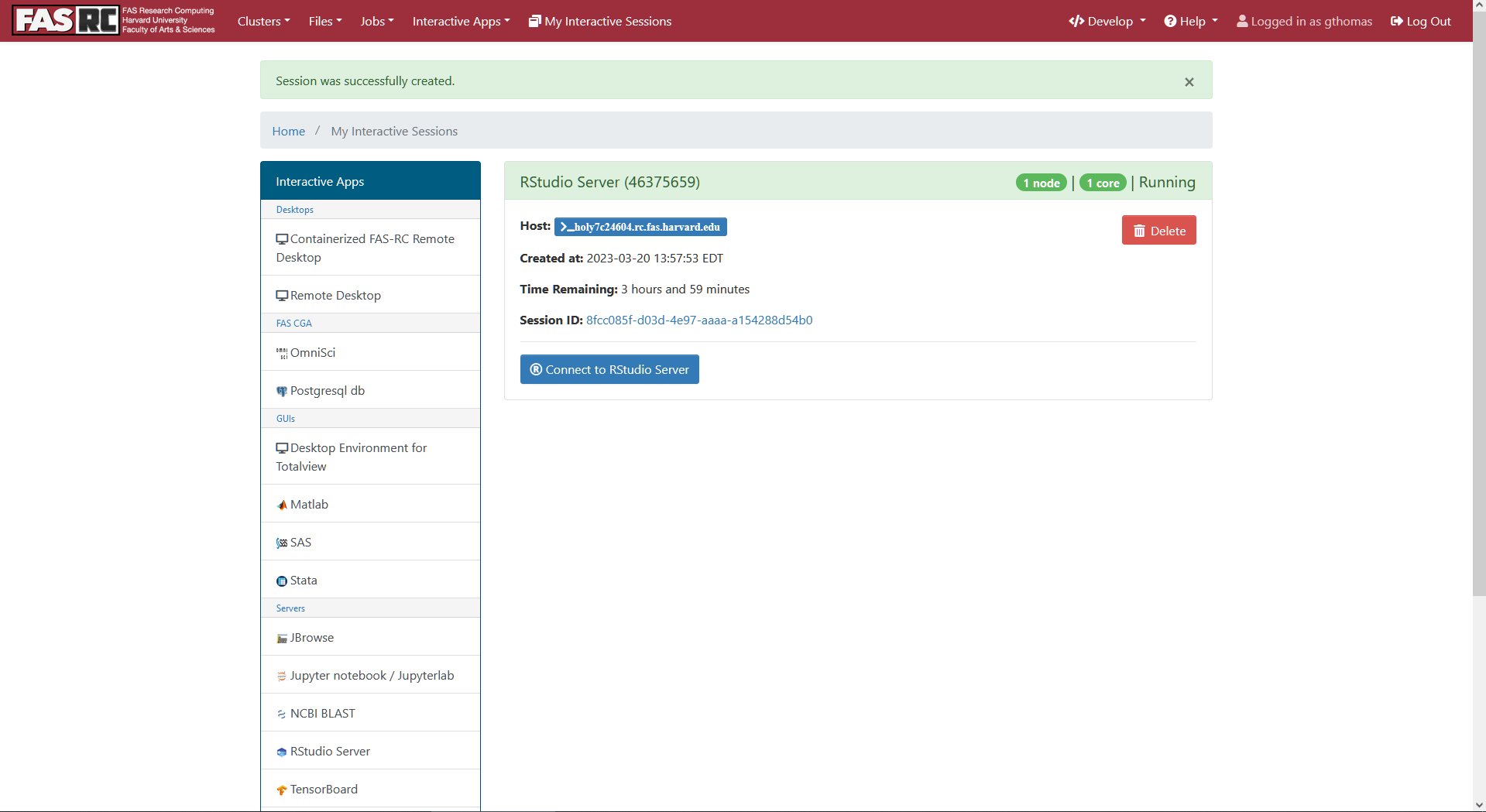Image resolution: width=1486 pixels, height=812 pixels.
Task: Follow the Session ID link
Action: point(699,320)
